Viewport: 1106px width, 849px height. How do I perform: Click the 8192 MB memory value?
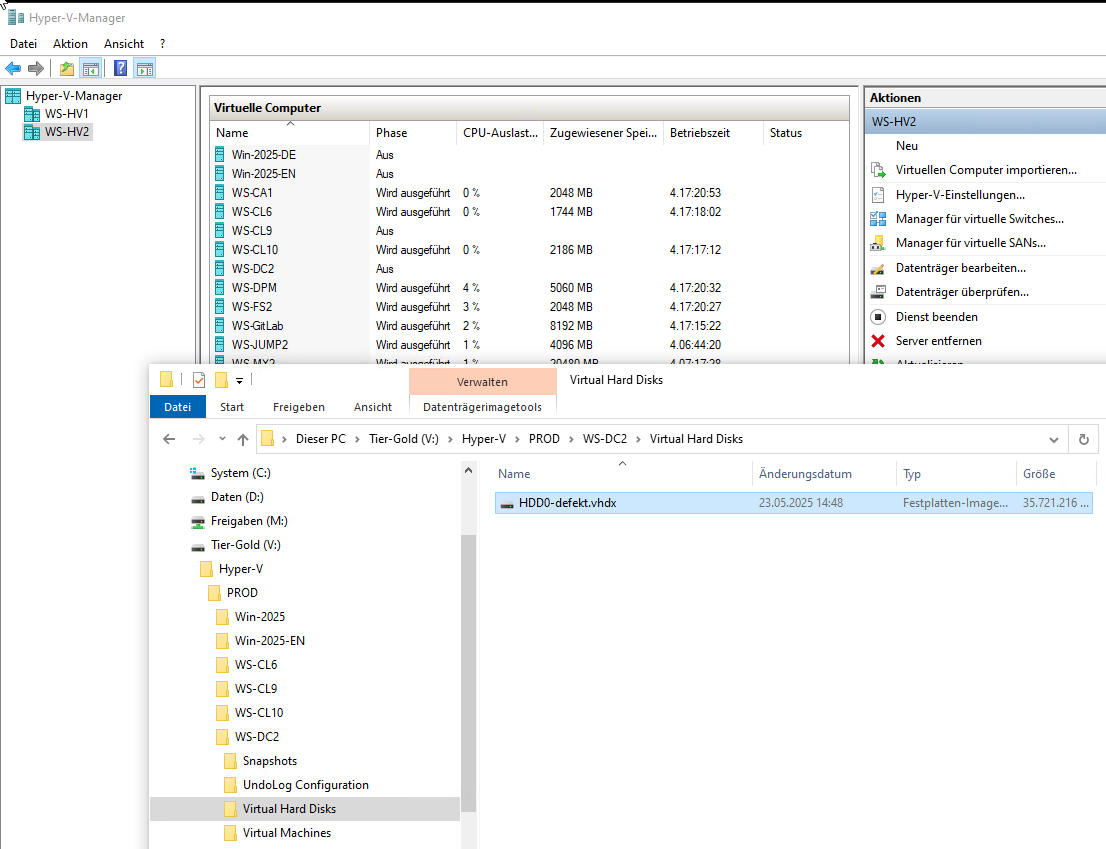(571, 326)
